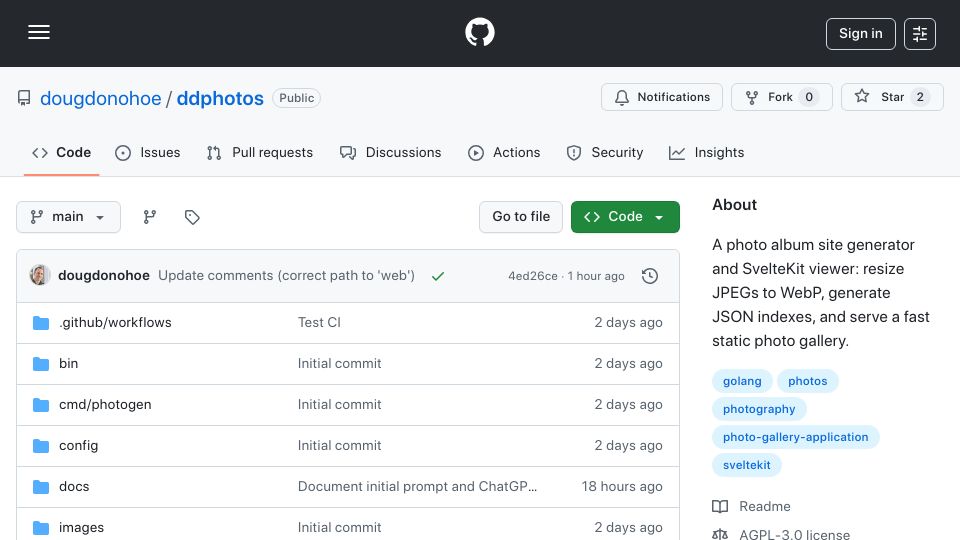Open the 'Initial commit' message for bin
The height and width of the screenshot is (540, 960).
tap(339, 364)
